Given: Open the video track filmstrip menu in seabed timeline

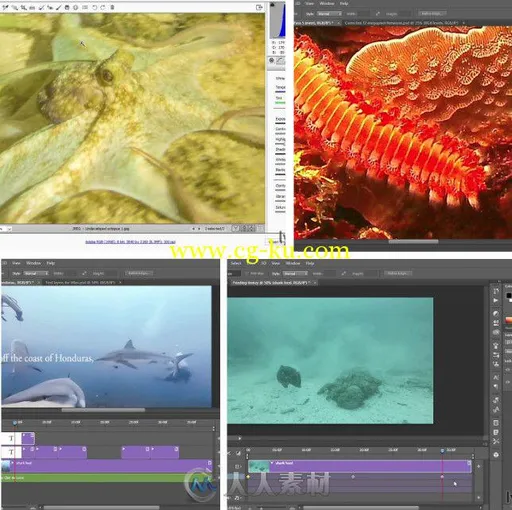Looking at the screenshot, I should point(238,467).
